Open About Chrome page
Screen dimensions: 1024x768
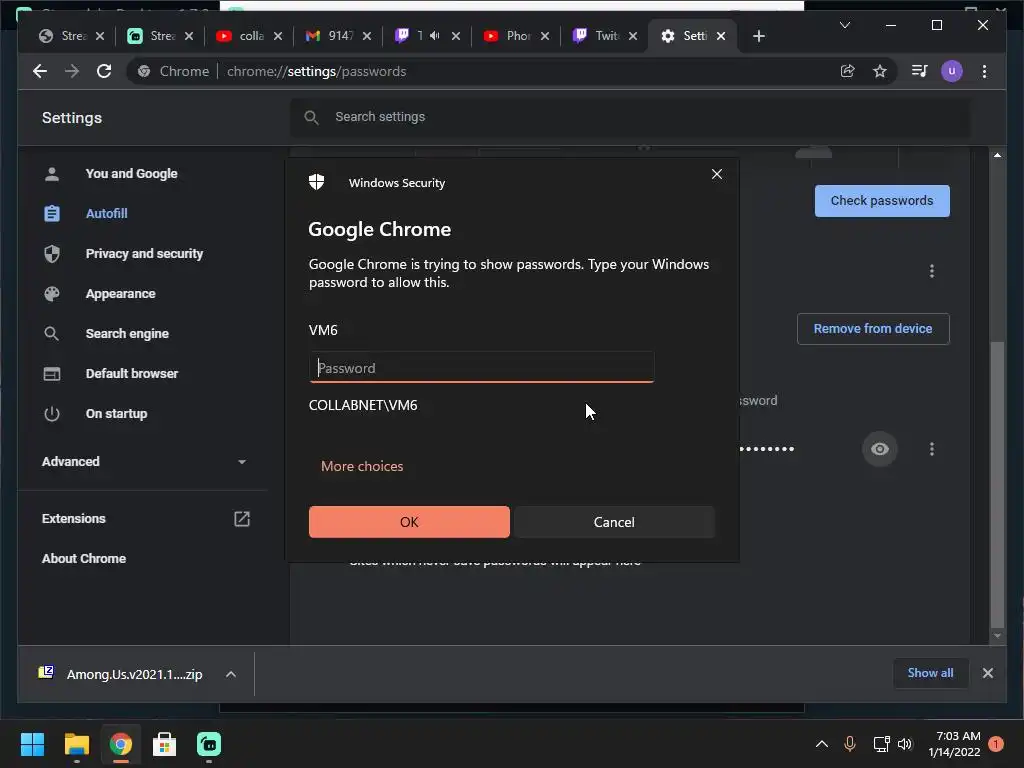[x=84, y=558]
